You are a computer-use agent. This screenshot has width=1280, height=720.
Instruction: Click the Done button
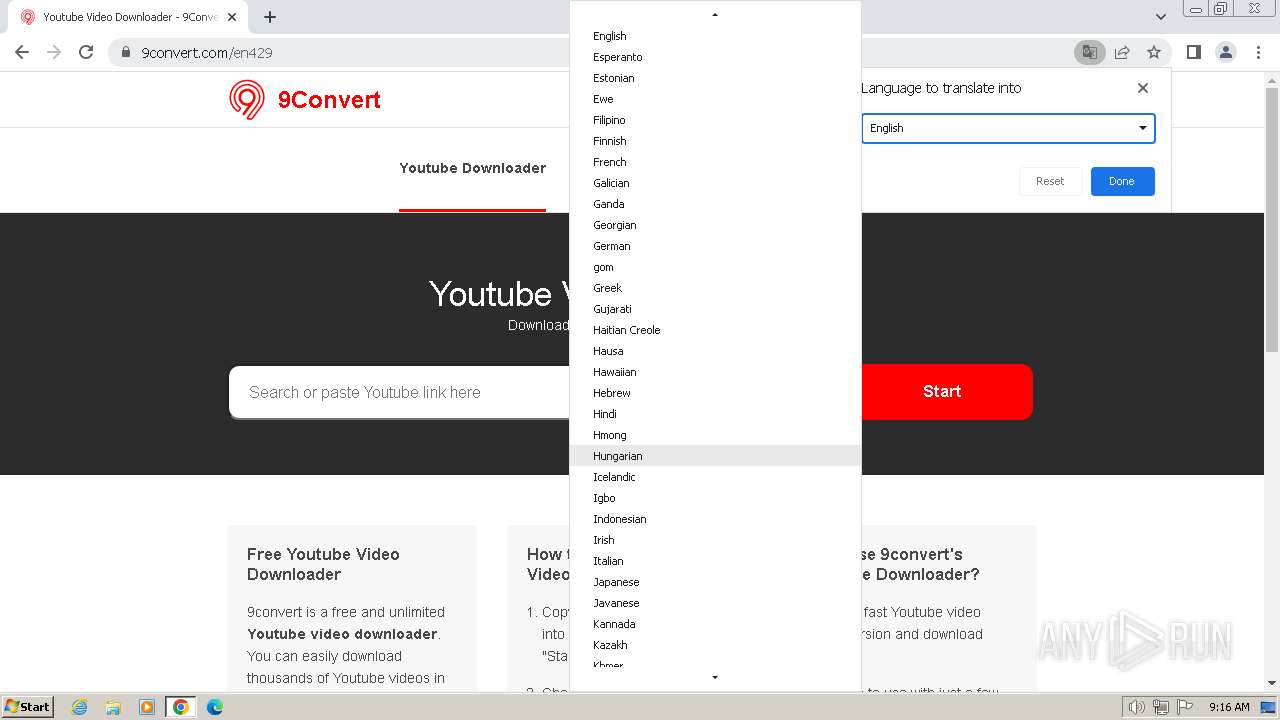pos(1122,181)
